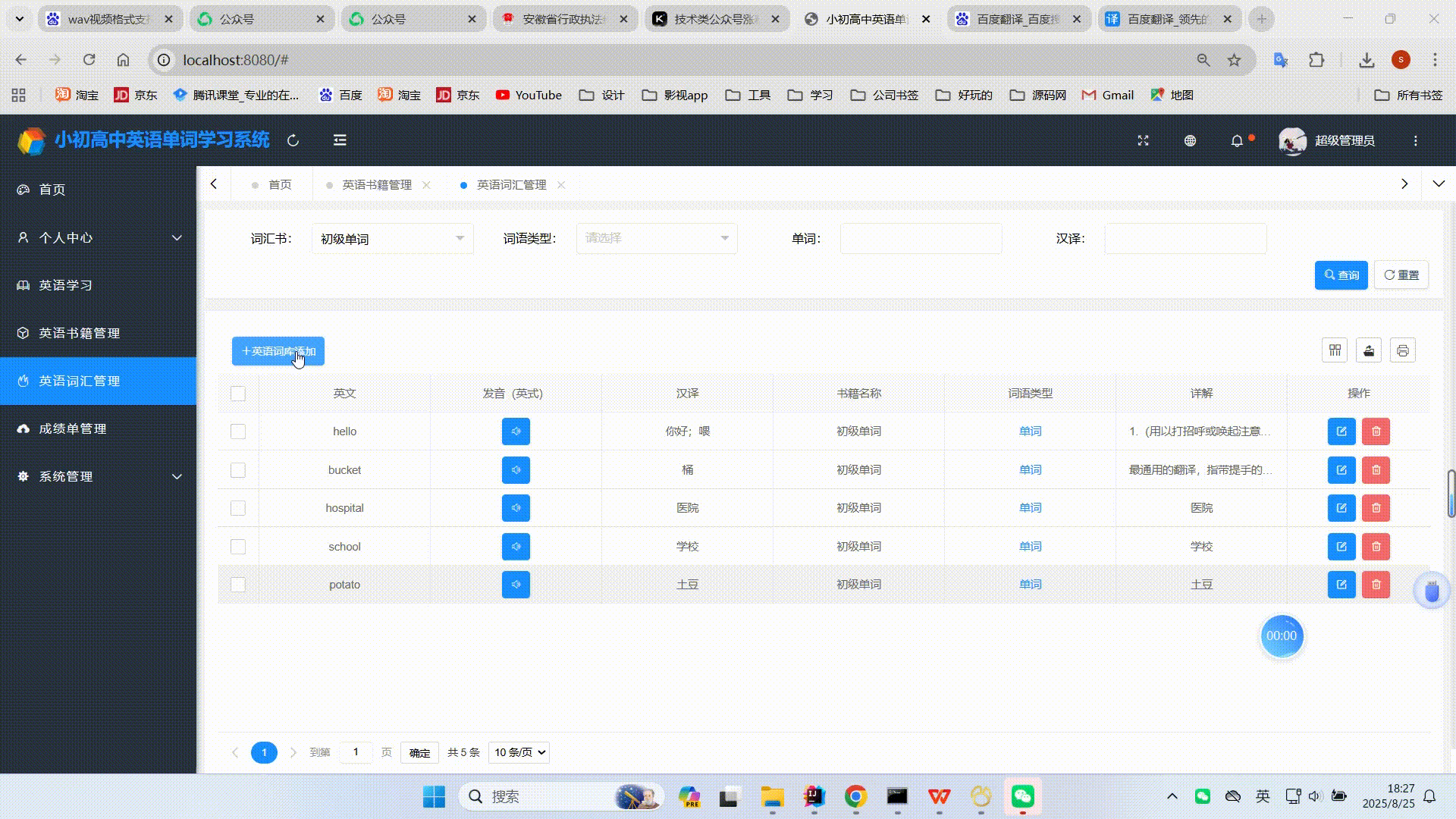
Task: Open 首页 in the sidebar
Action: tap(99, 190)
